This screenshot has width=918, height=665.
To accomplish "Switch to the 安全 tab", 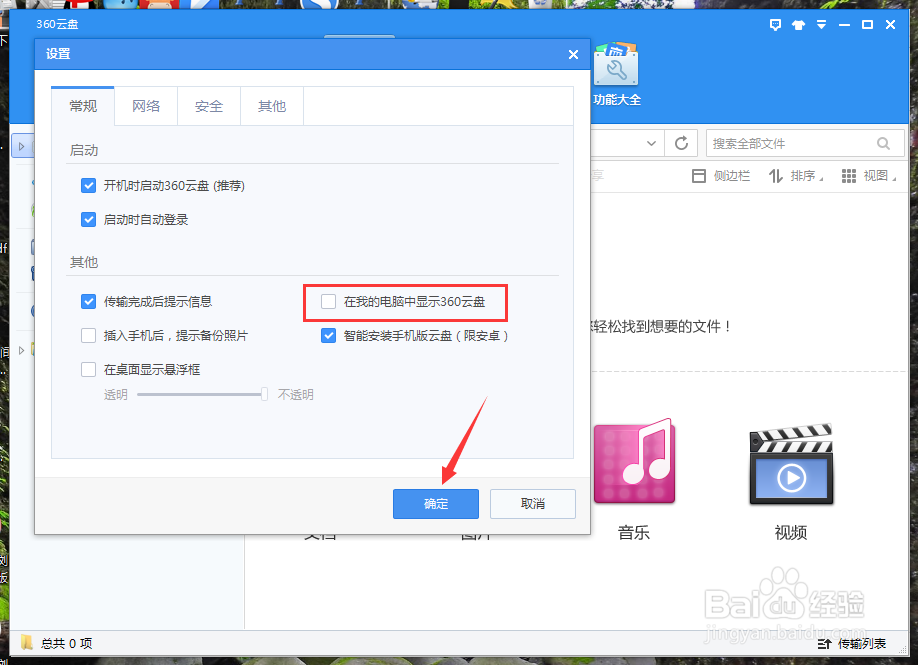I will [209, 106].
